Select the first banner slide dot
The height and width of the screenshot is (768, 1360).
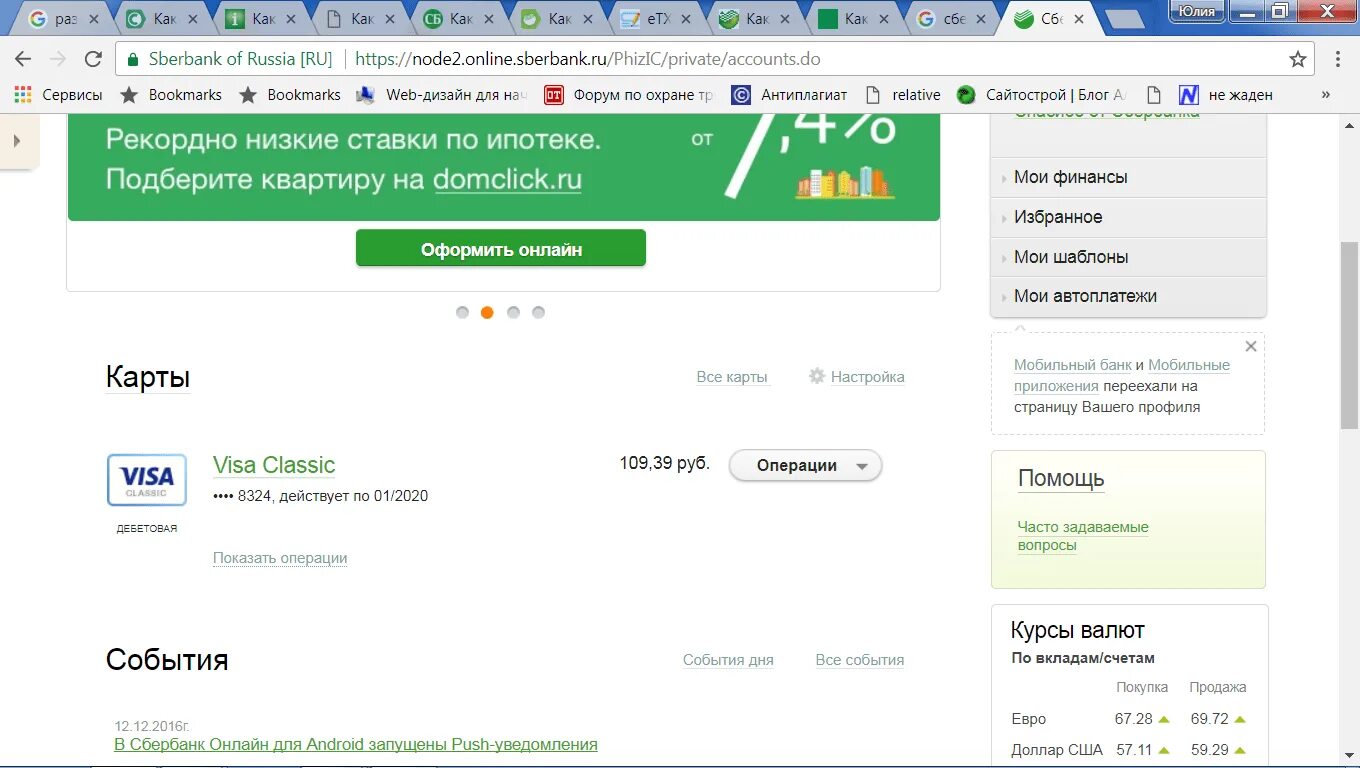(462, 312)
